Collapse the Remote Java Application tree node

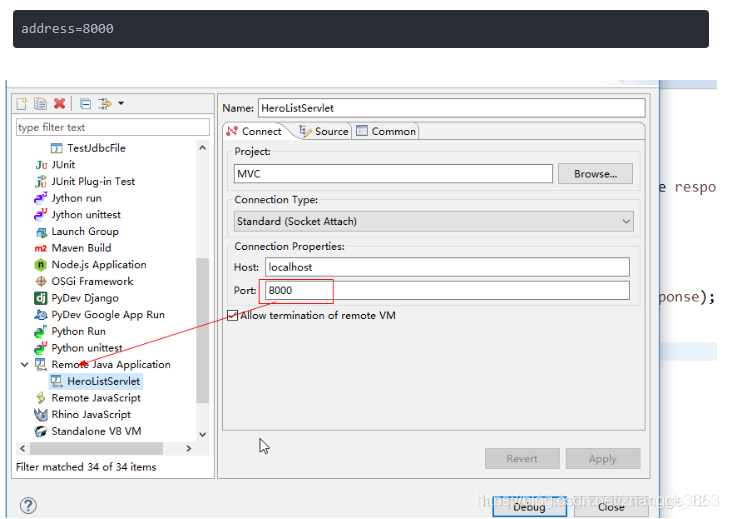[x=25, y=365]
